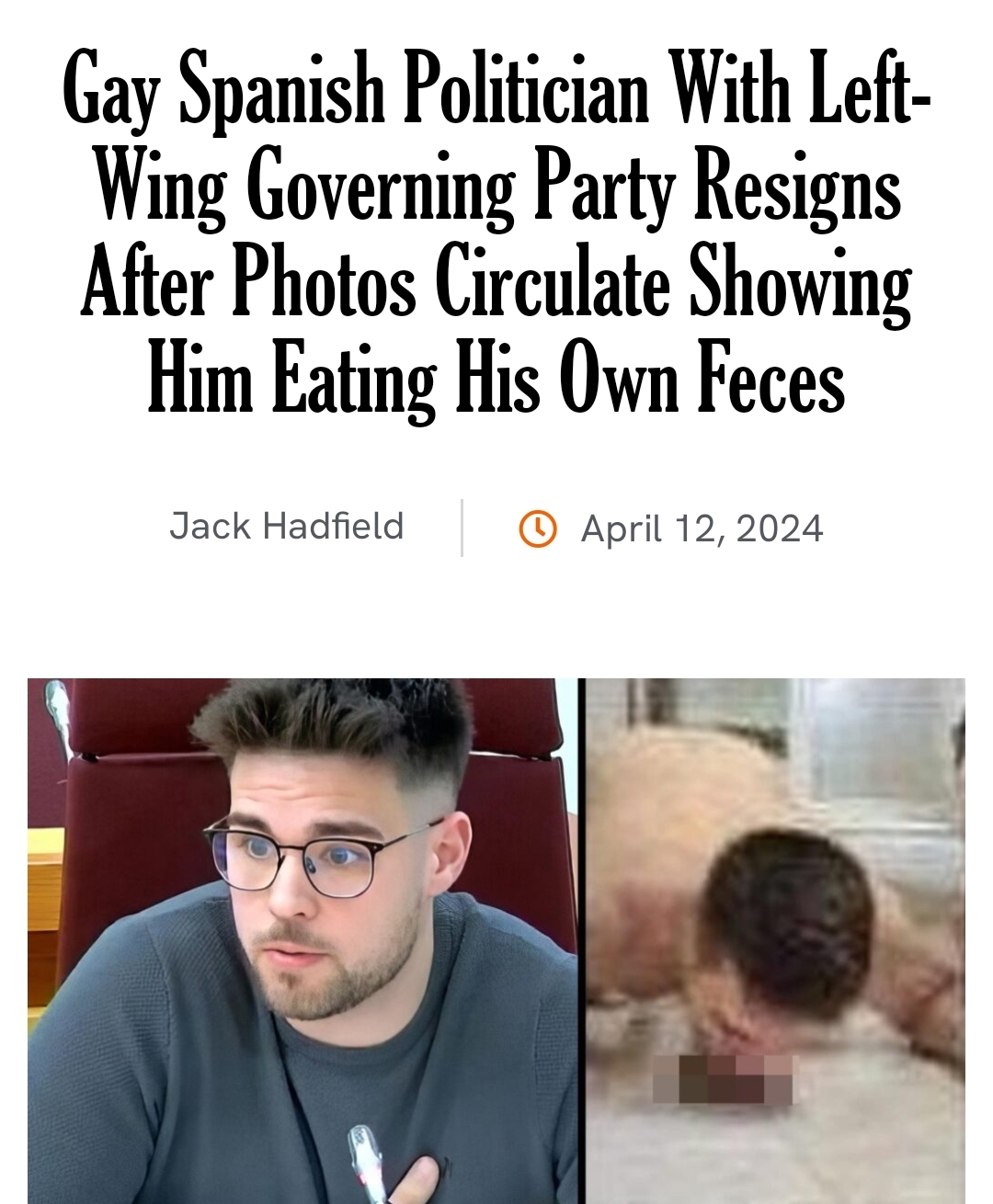Click headline line "Gay Spanish Politician With Left-"
This screenshot has width=993, height=1204.
click(496, 89)
